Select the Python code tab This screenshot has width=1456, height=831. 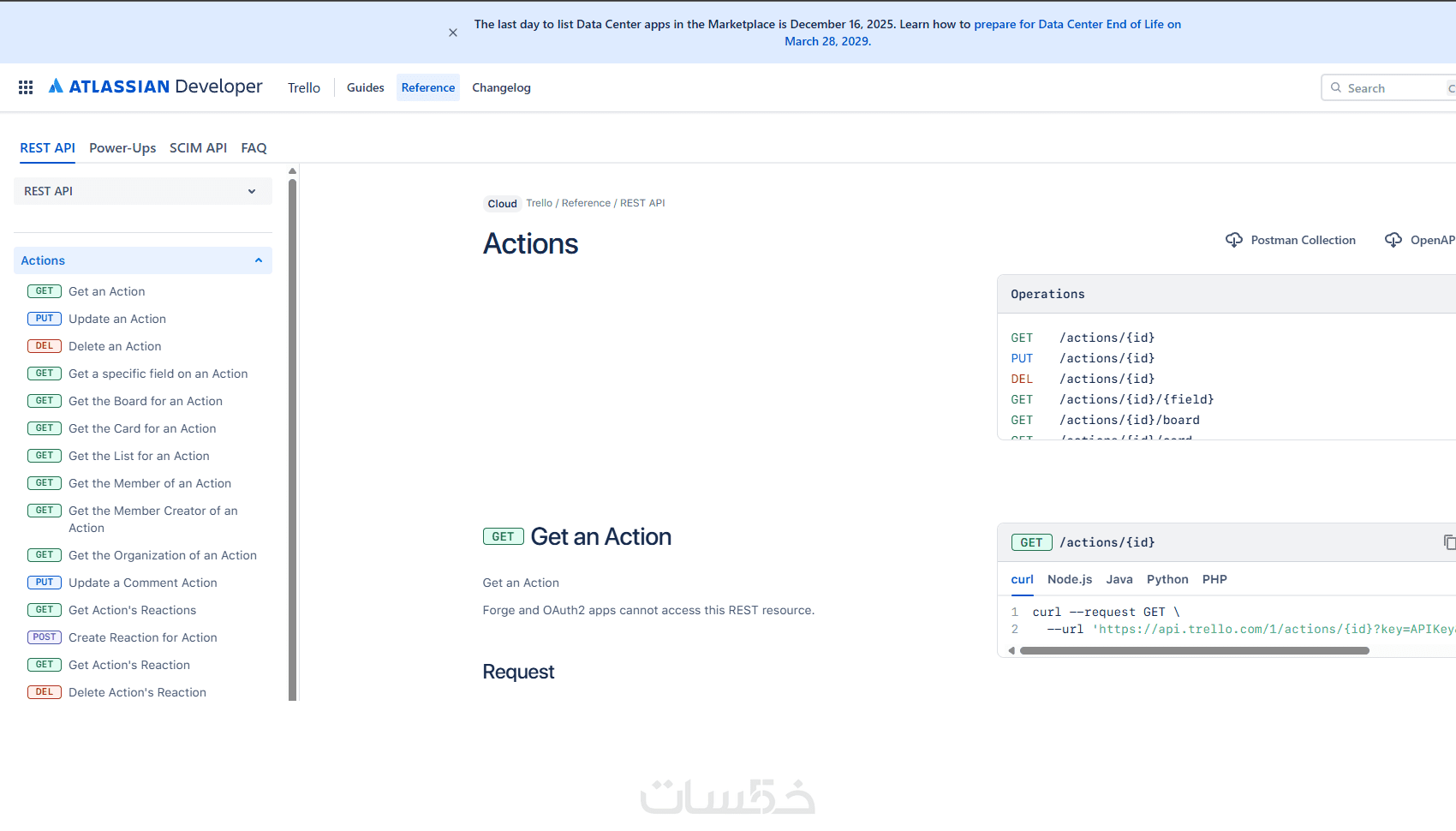click(1167, 579)
